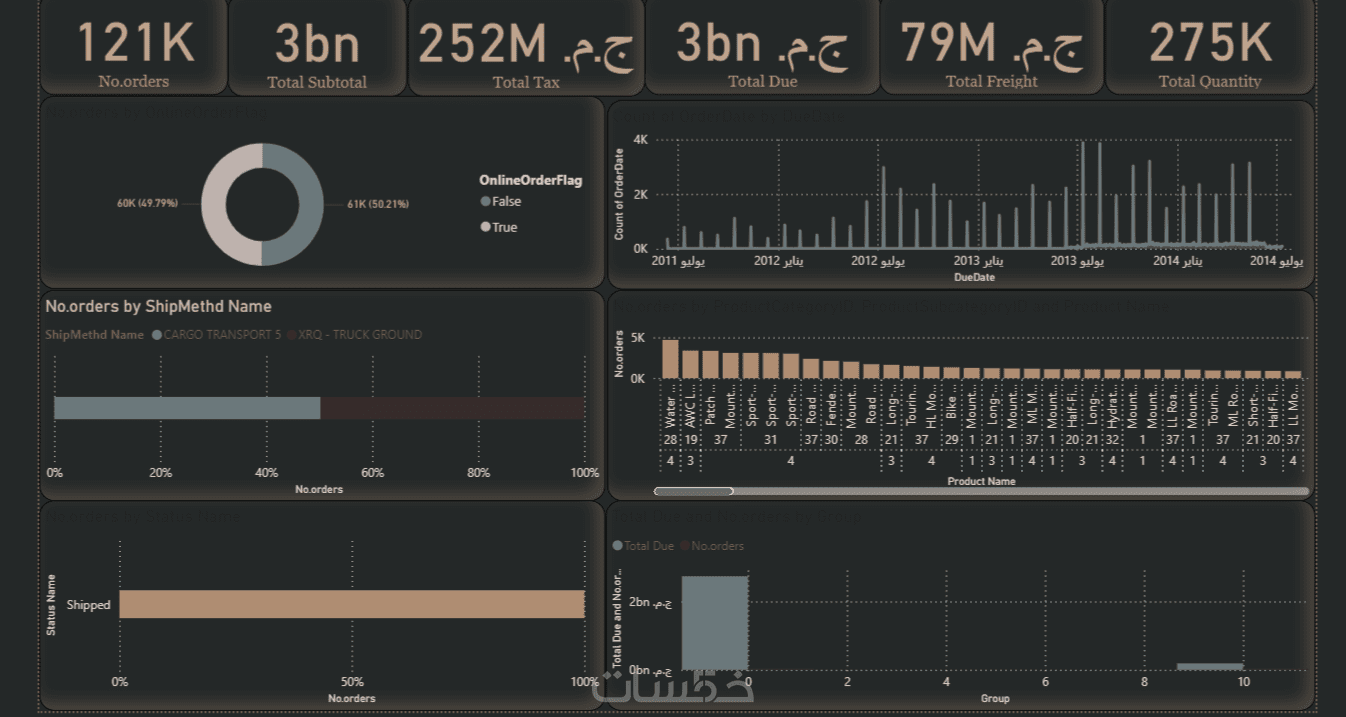Select the Shipped status bar
The image size is (1346, 717).
click(x=352, y=604)
